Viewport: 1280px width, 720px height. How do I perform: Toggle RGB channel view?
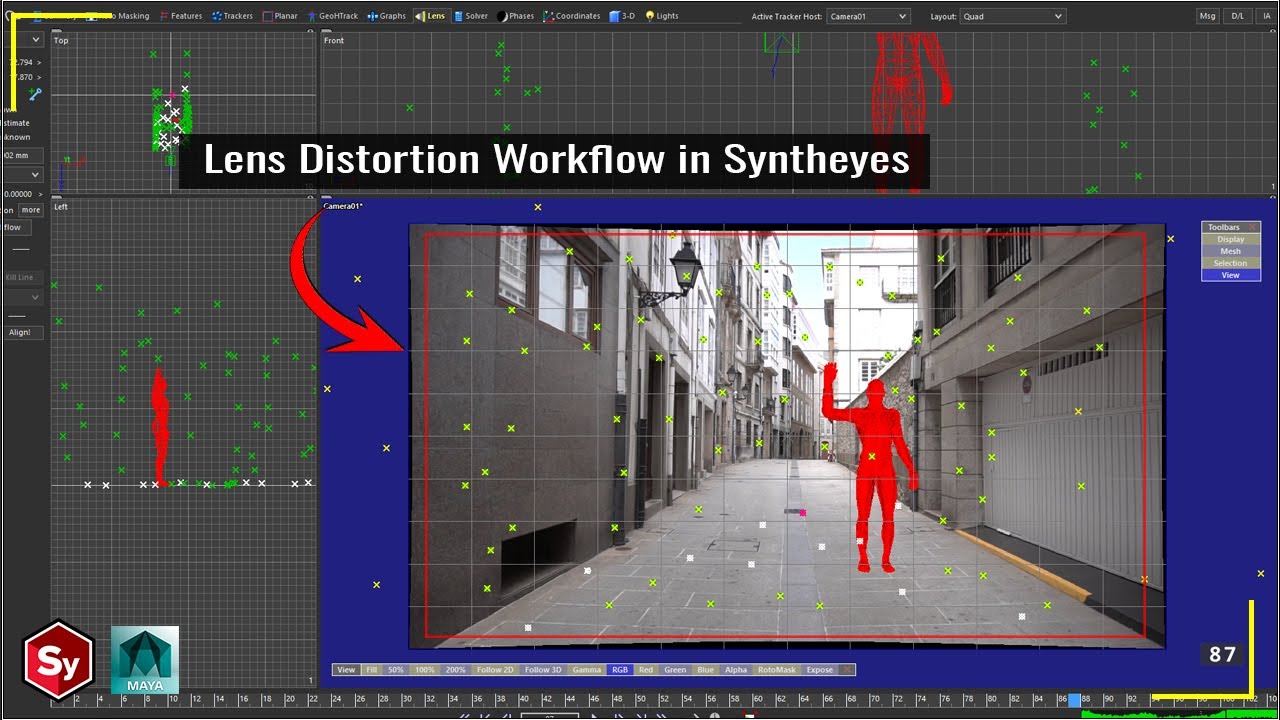click(x=620, y=670)
